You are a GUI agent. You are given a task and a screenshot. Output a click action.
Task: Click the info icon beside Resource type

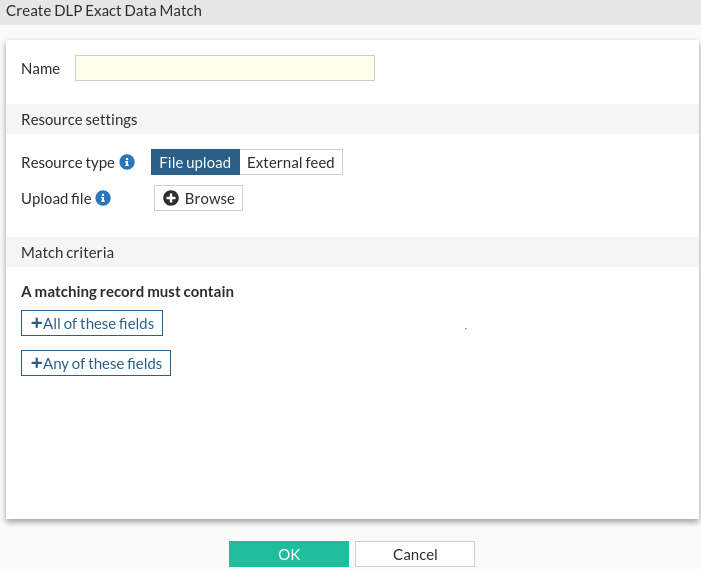tap(127, 162)
